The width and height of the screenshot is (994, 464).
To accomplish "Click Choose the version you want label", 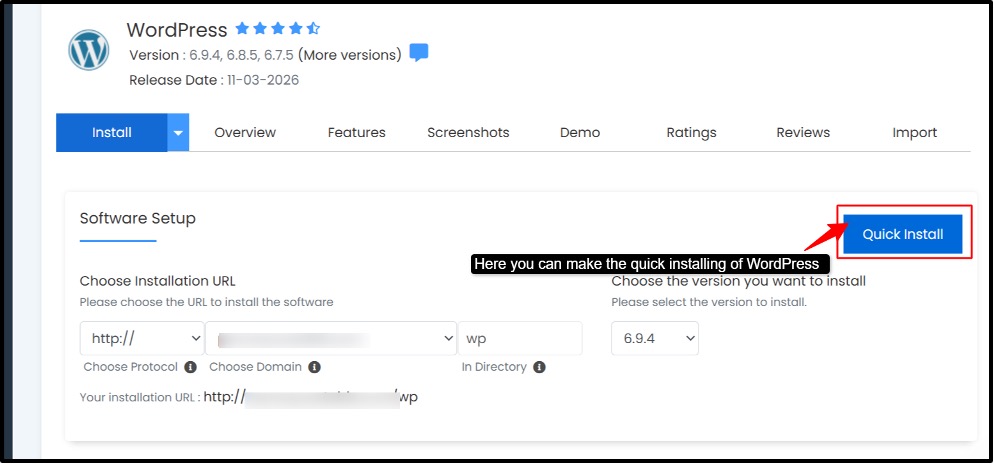I will pos(739,280).
